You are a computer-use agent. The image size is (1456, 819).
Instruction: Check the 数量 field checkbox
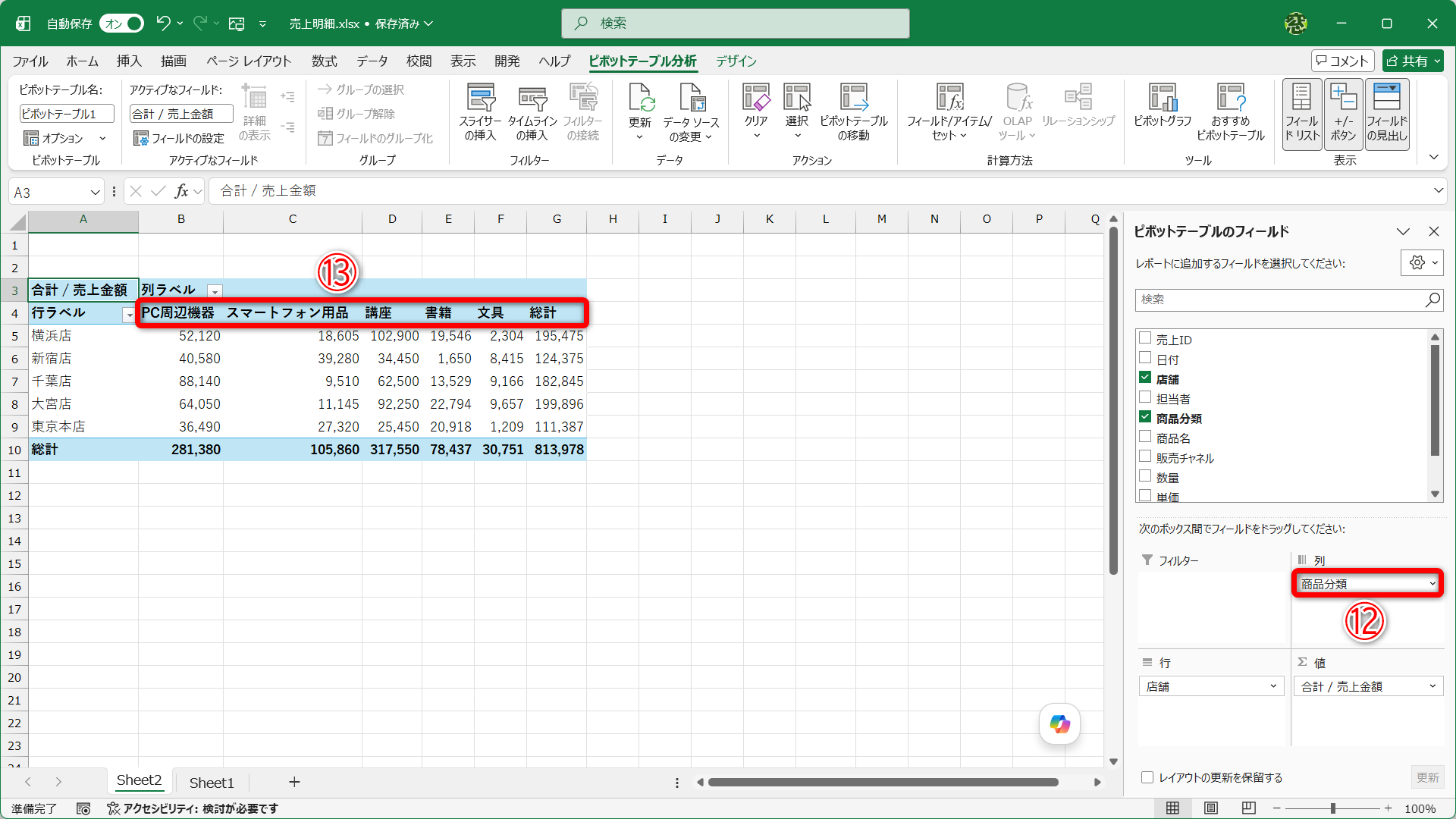click(1145, 476)
